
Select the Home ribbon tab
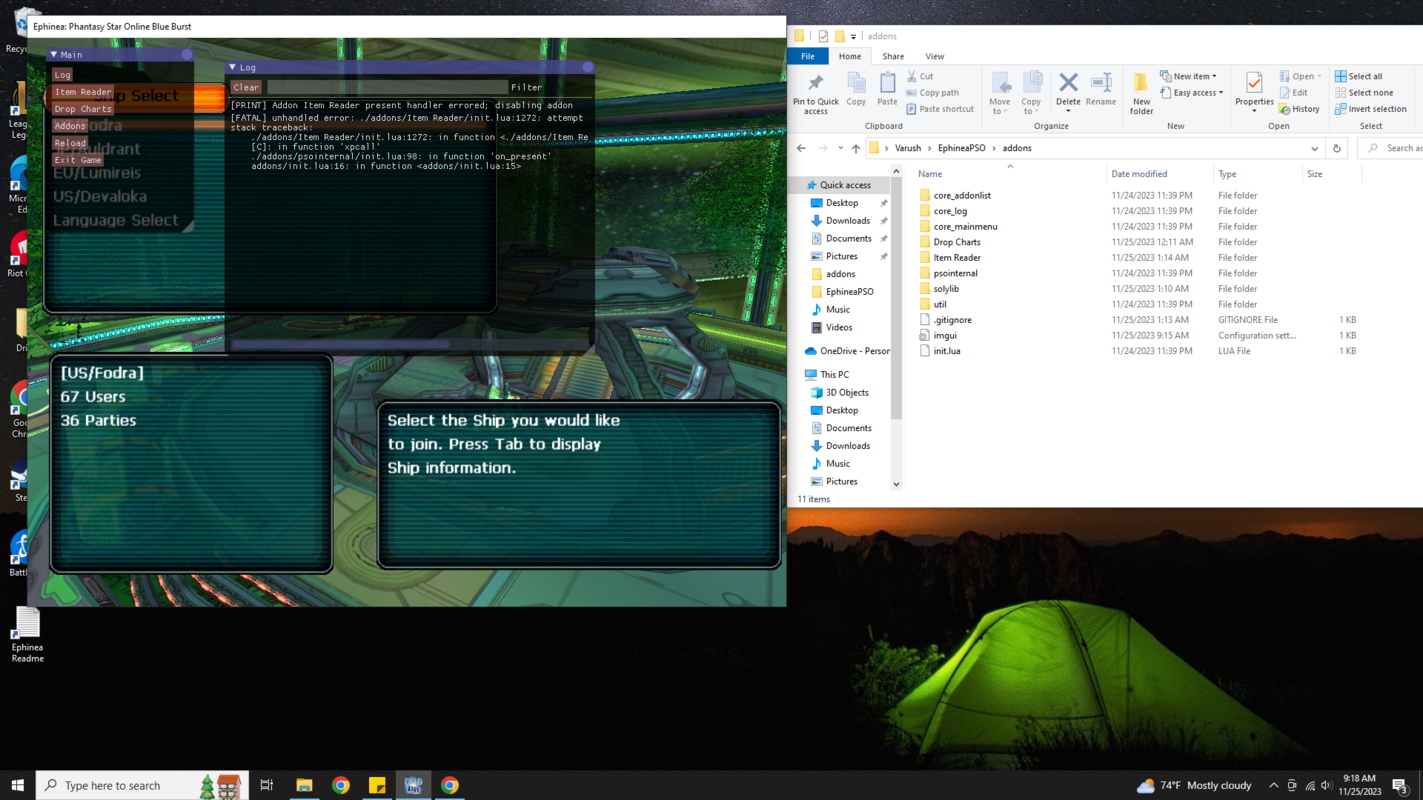pyautogui.click(x=850, y=56)
